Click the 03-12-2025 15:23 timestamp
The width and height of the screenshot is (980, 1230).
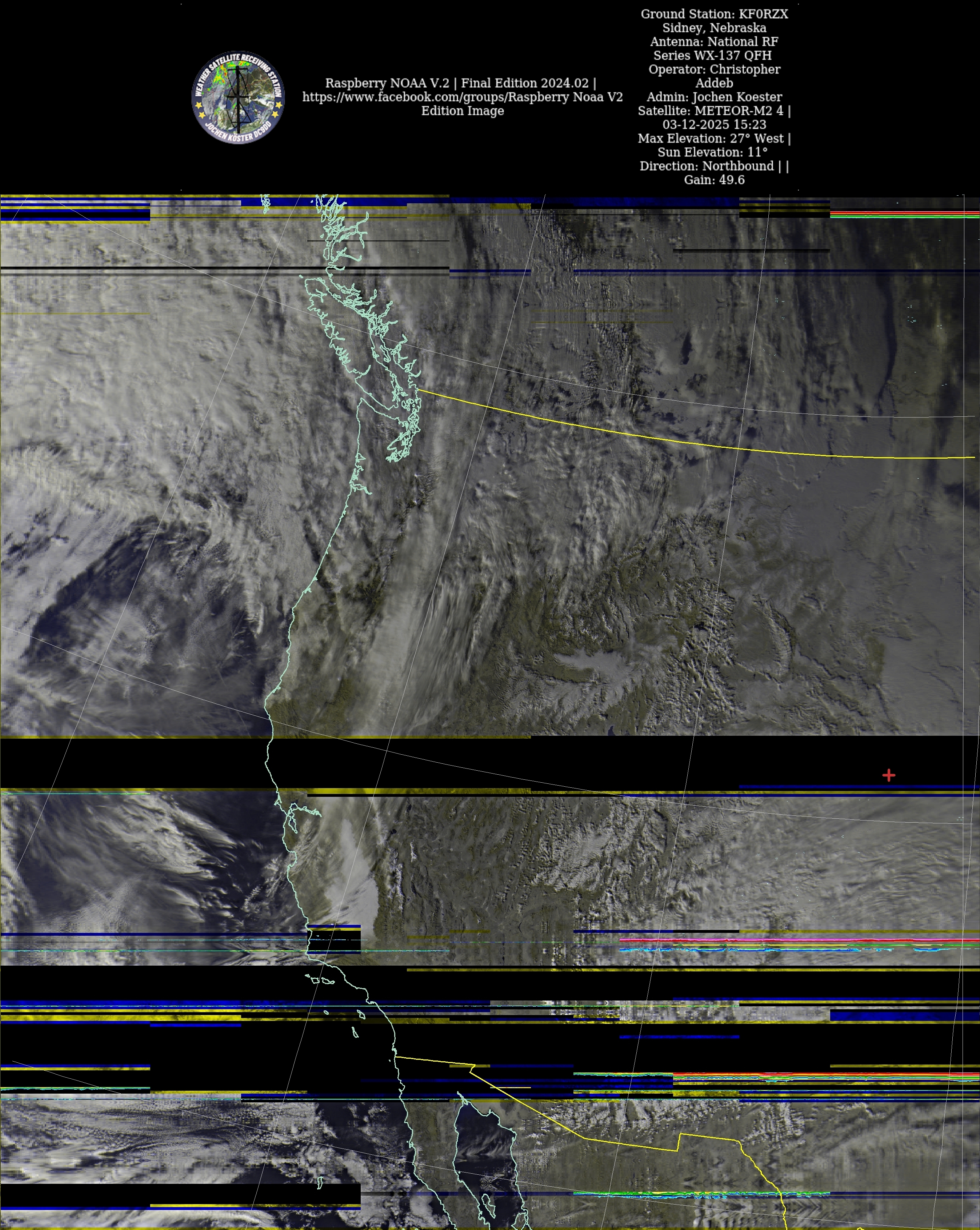point(714,124)
